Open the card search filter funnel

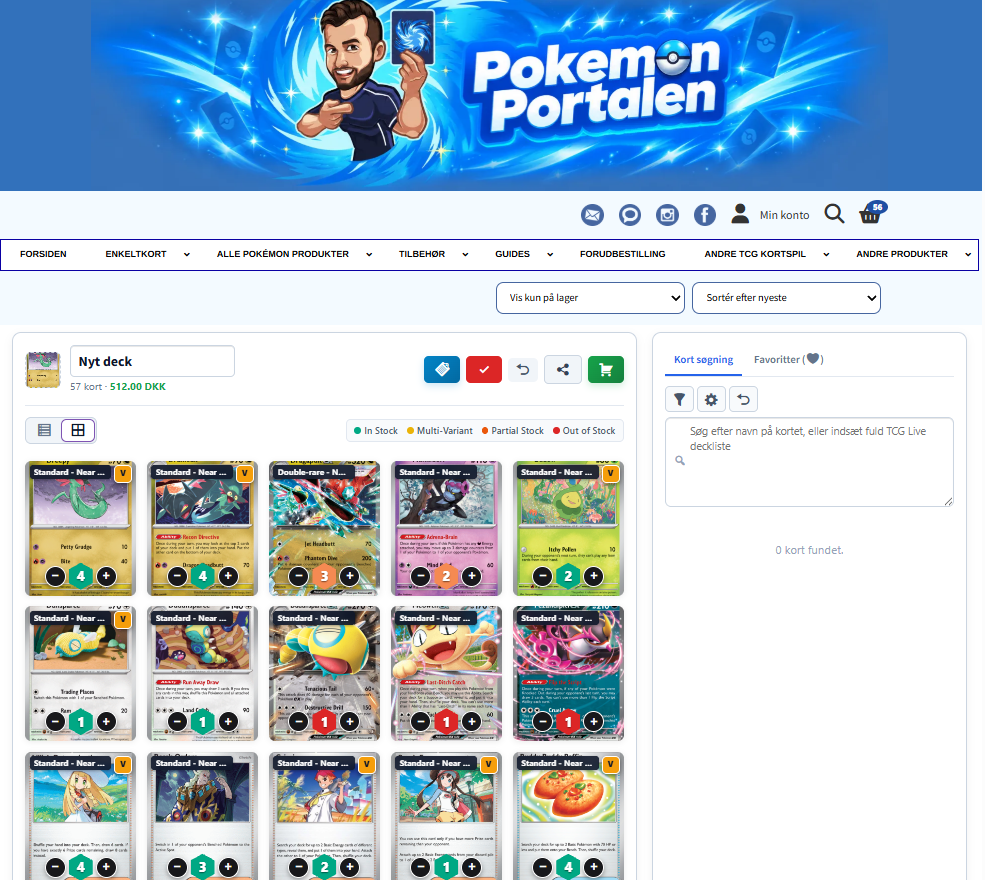679,399
